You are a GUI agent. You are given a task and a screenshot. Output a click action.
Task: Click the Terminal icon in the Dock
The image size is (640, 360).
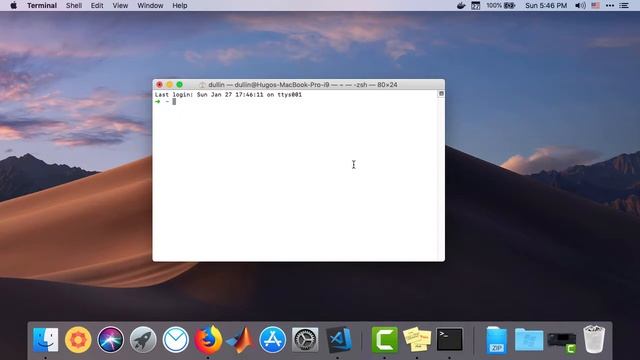click(x=449, y=340)
